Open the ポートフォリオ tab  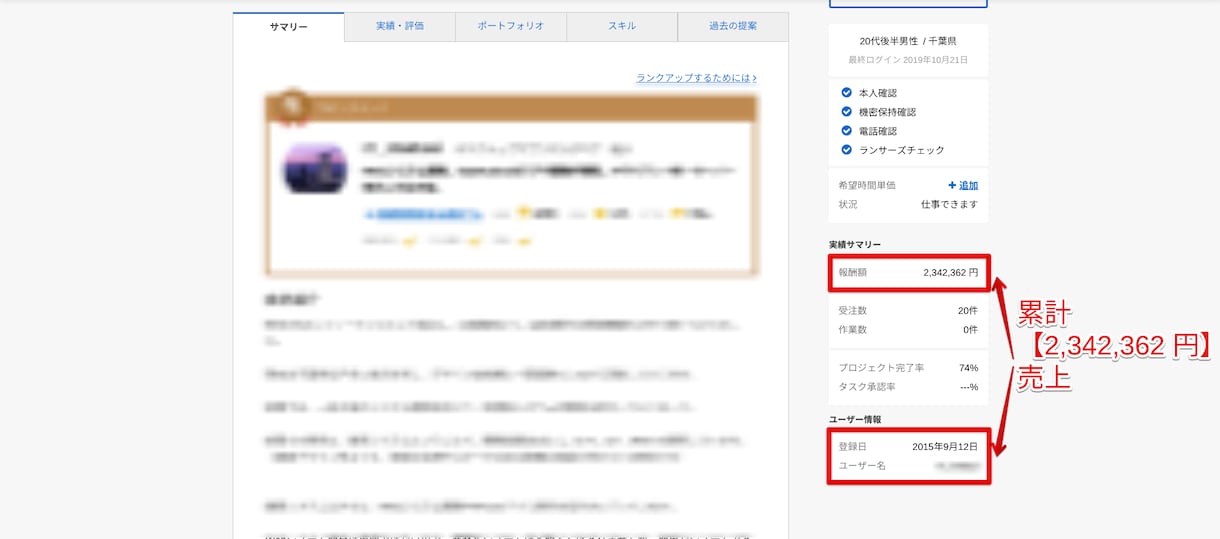[x=511, y=26]
